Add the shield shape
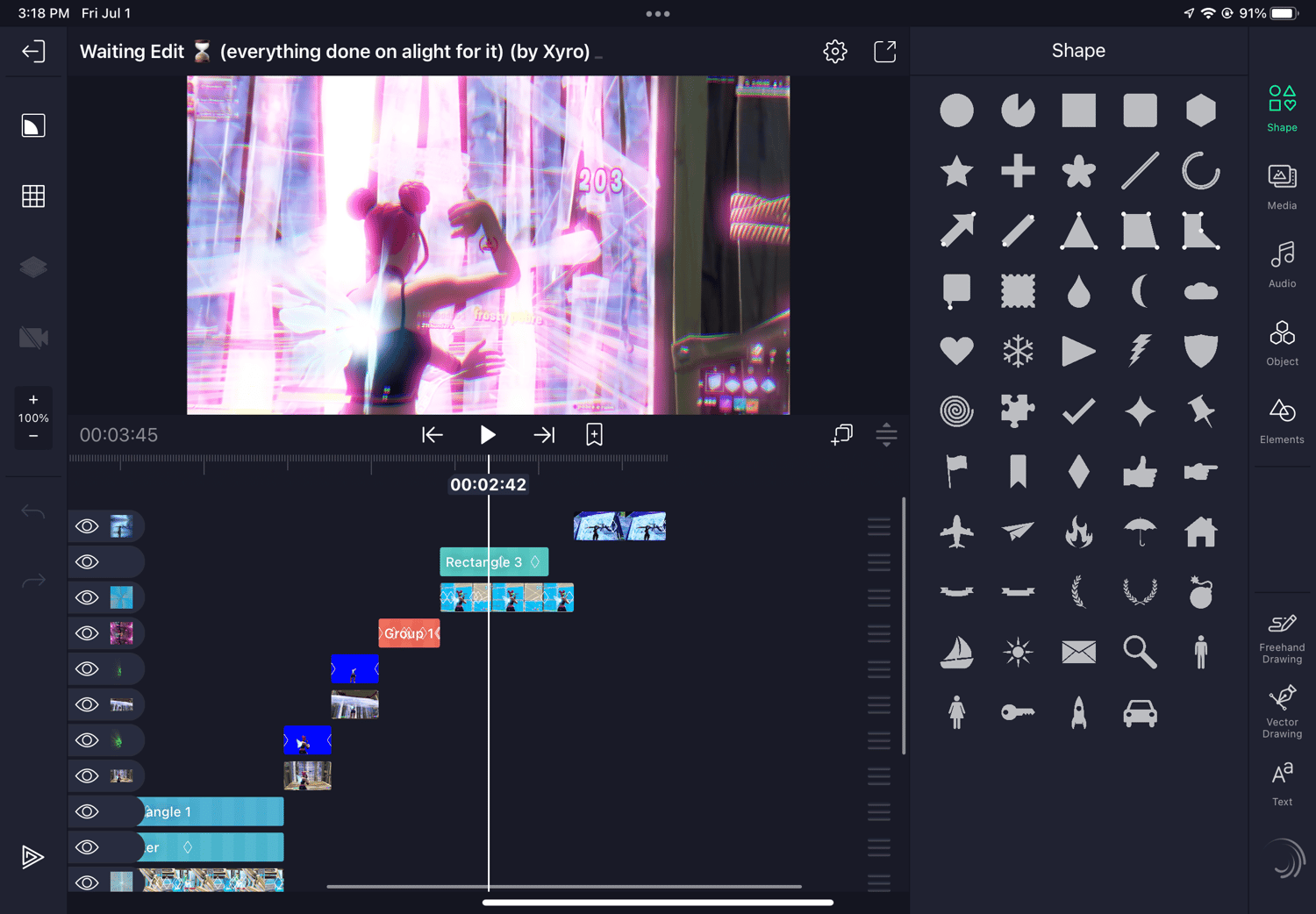Image resolution: width=1316 pixels, height=914 pixels. click(1201, 351)
